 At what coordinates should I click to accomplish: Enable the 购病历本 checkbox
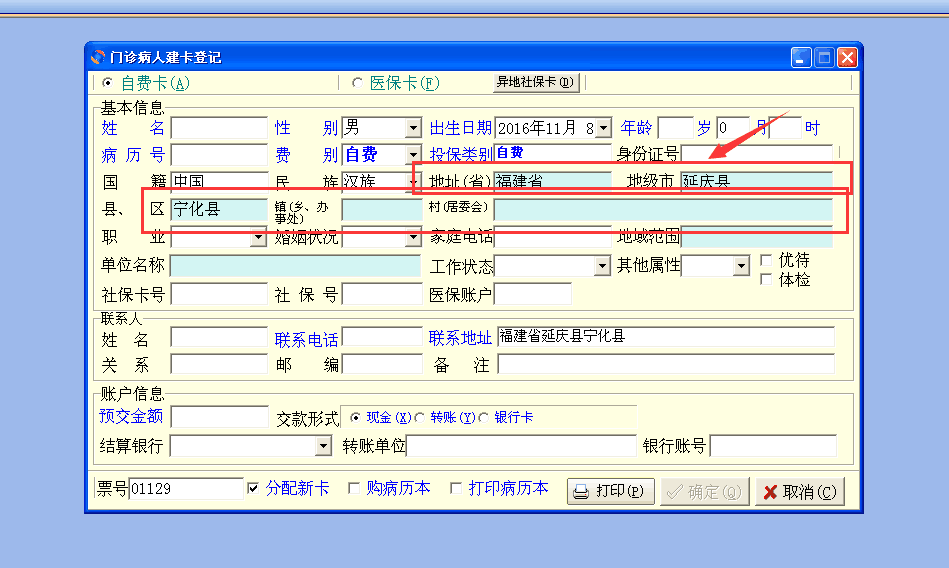click(x=354, y=488)
